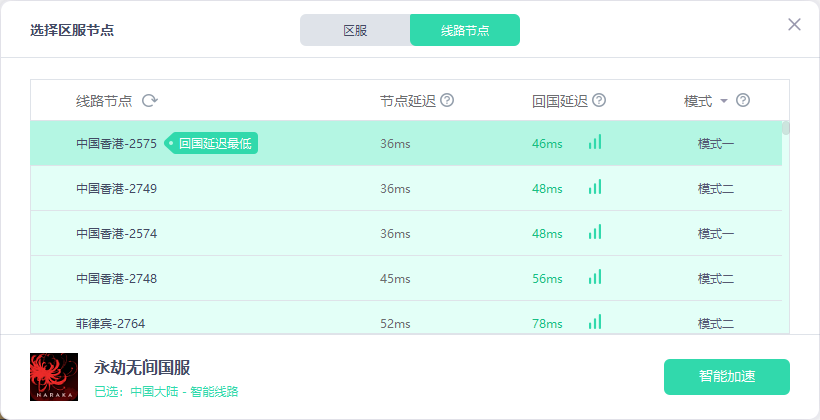Select the 中国香港-2749 node row
The height and width of the screenshot is (420, 820).
click(x=116, y=189)
